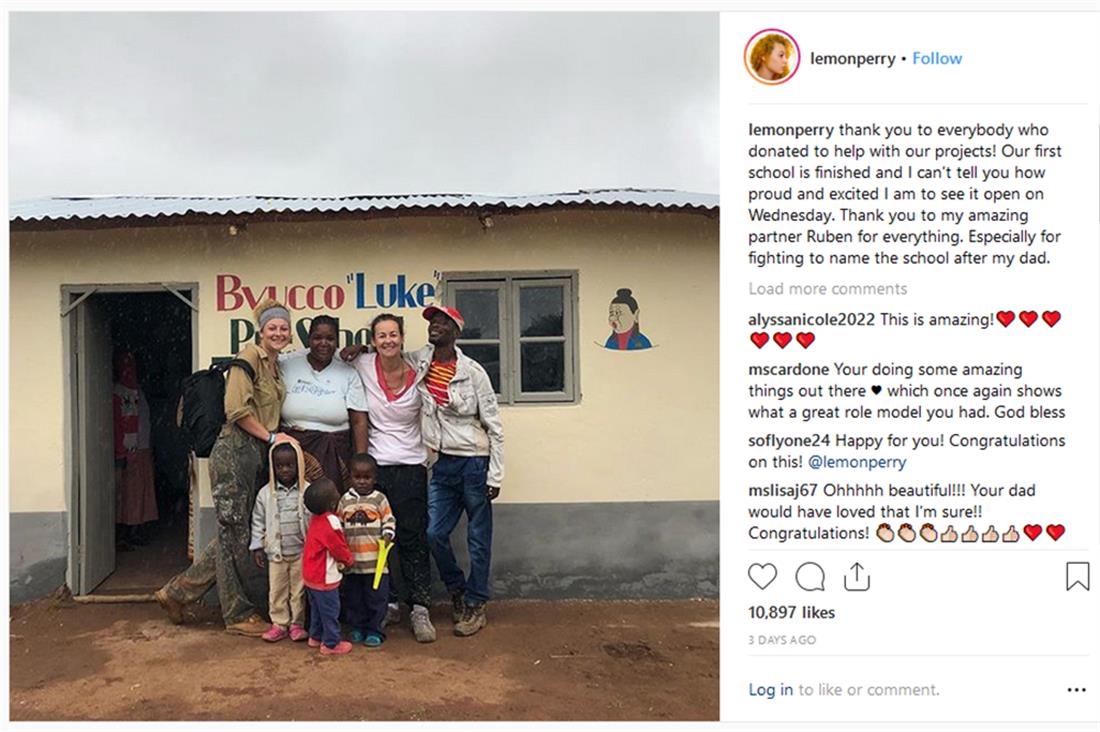Expand Load more comments
This screenshot has height=732, width=1100.
tap(827, 288)
